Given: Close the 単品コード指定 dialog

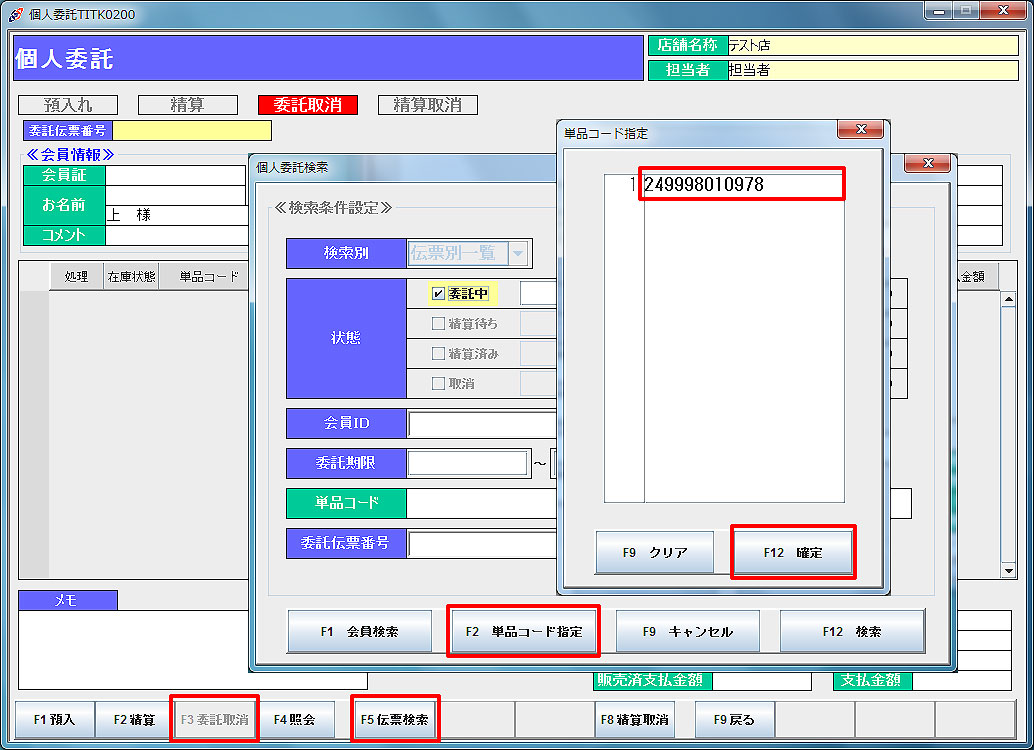Looking at the screenshot, I should tap(860, 129).
